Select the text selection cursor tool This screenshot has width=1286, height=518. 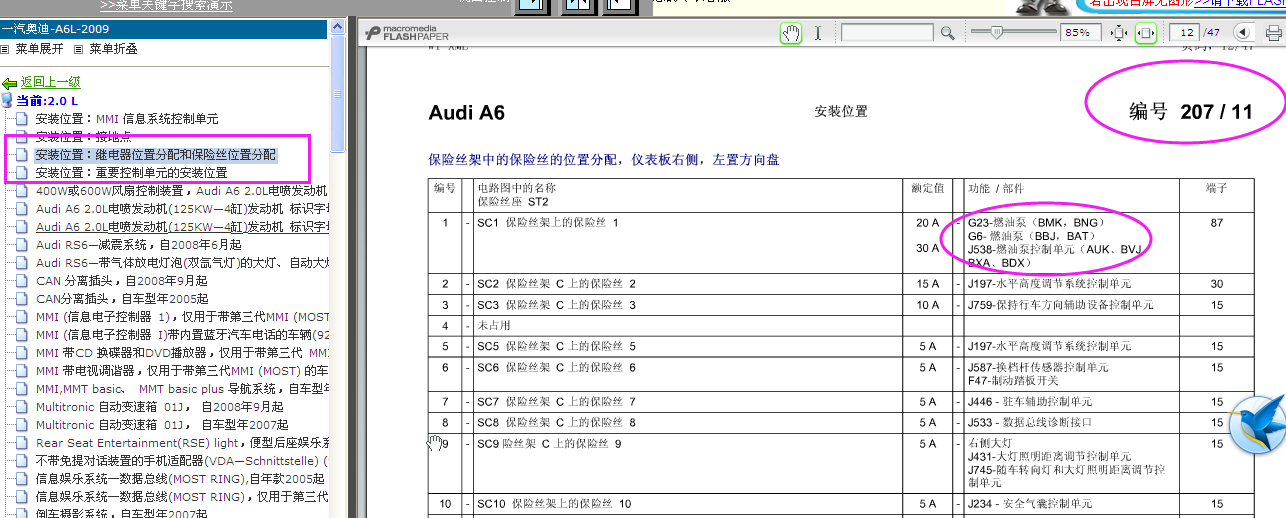click(818, 33)
